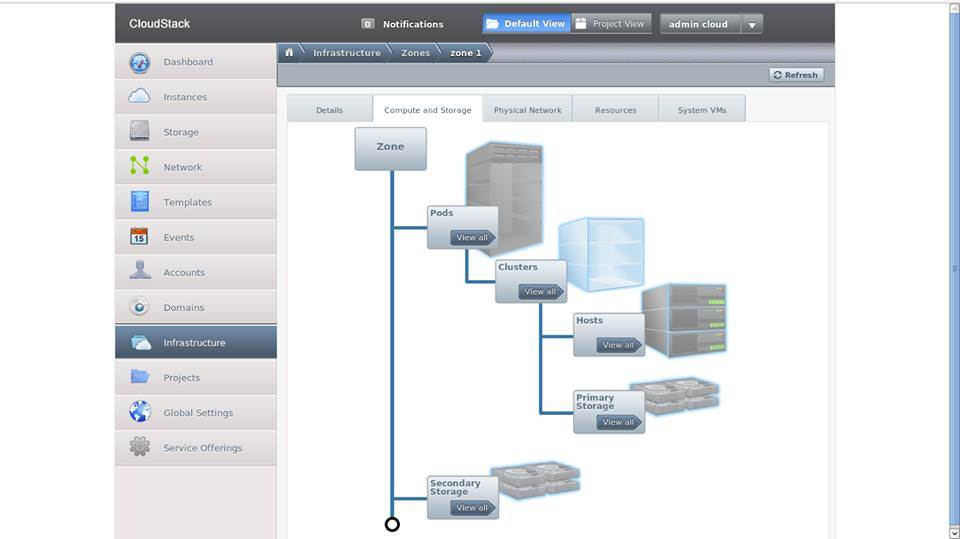Expand the admin cloud user dropdown
The image size is (960, 539).
[752, 25]
